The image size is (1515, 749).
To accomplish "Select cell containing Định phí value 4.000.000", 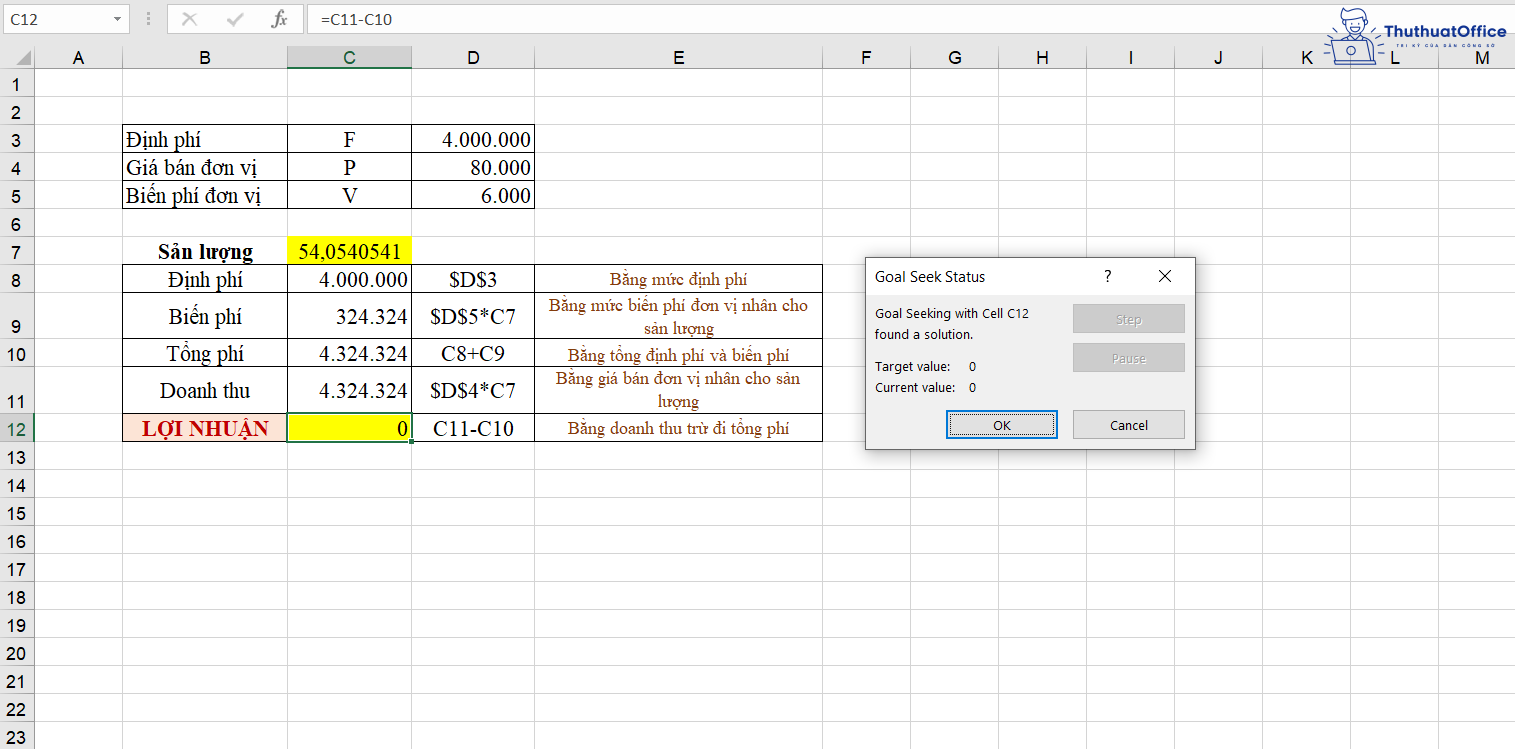I will 348,279.
